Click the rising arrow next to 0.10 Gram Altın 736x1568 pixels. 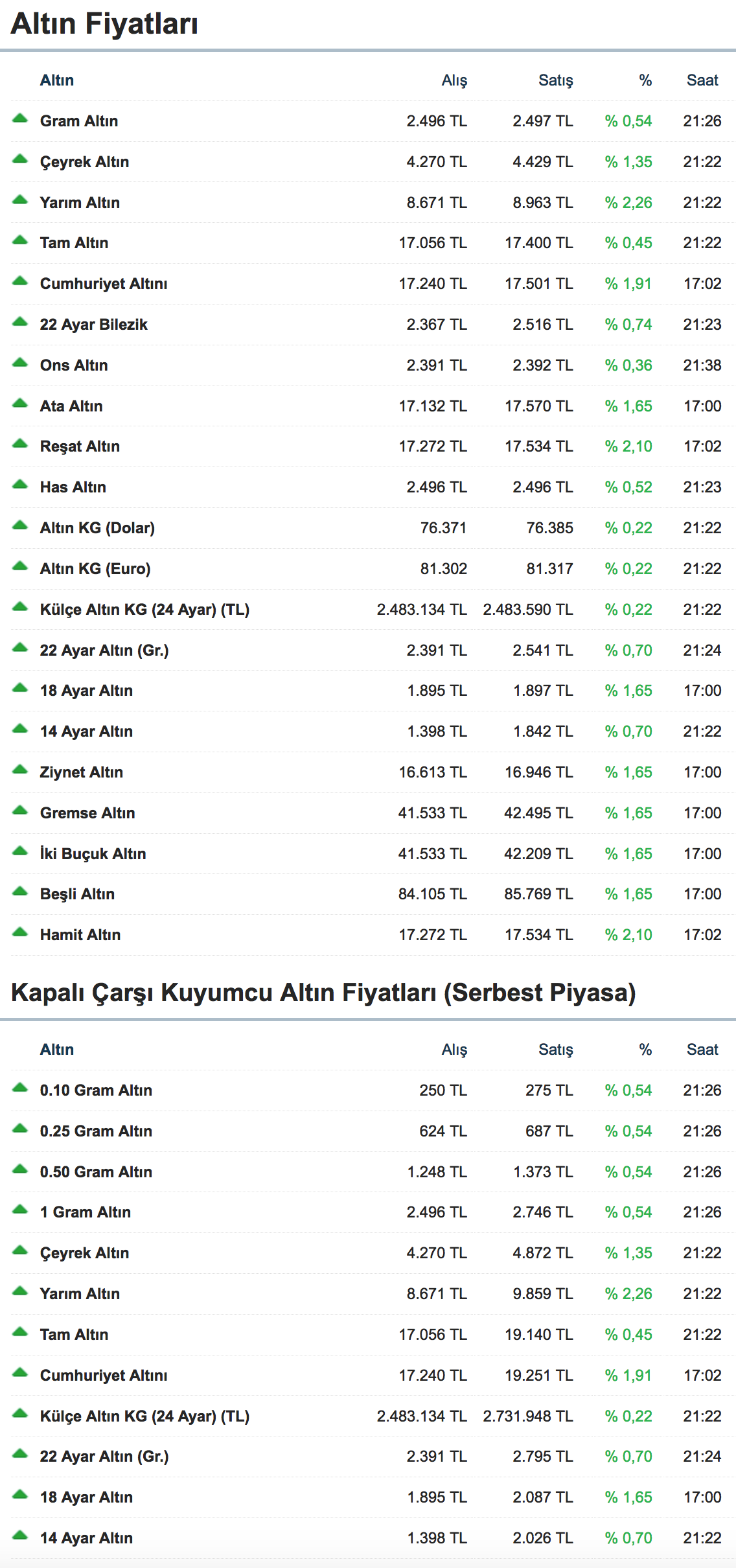[20, 1088]
